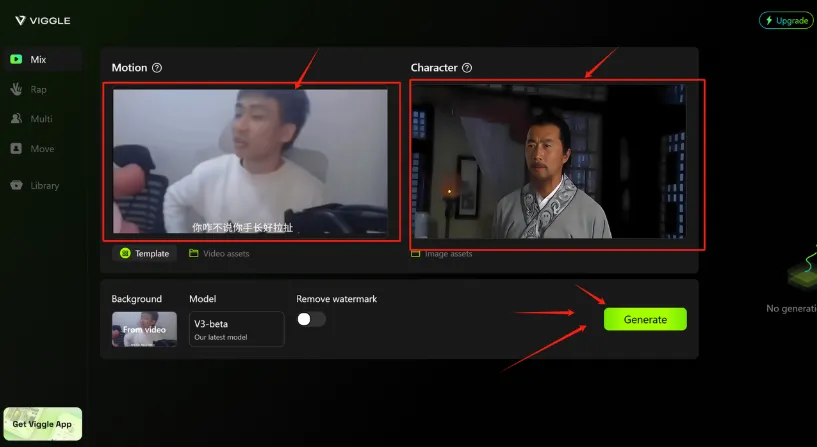Click the Motion heading text
Viewport: 817px width, 447px height.
click(x=129, y=68)
